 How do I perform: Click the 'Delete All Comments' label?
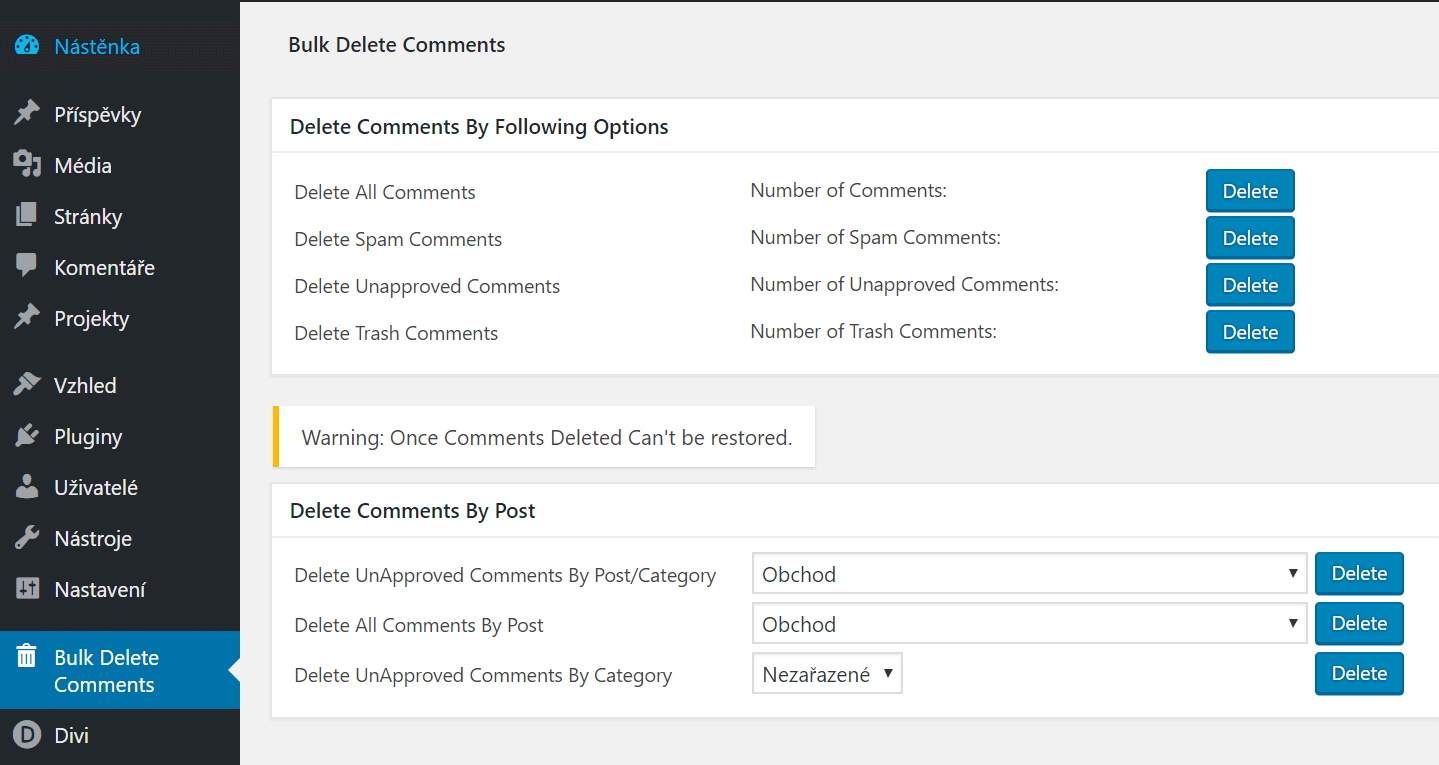click(x=385, y=193)
